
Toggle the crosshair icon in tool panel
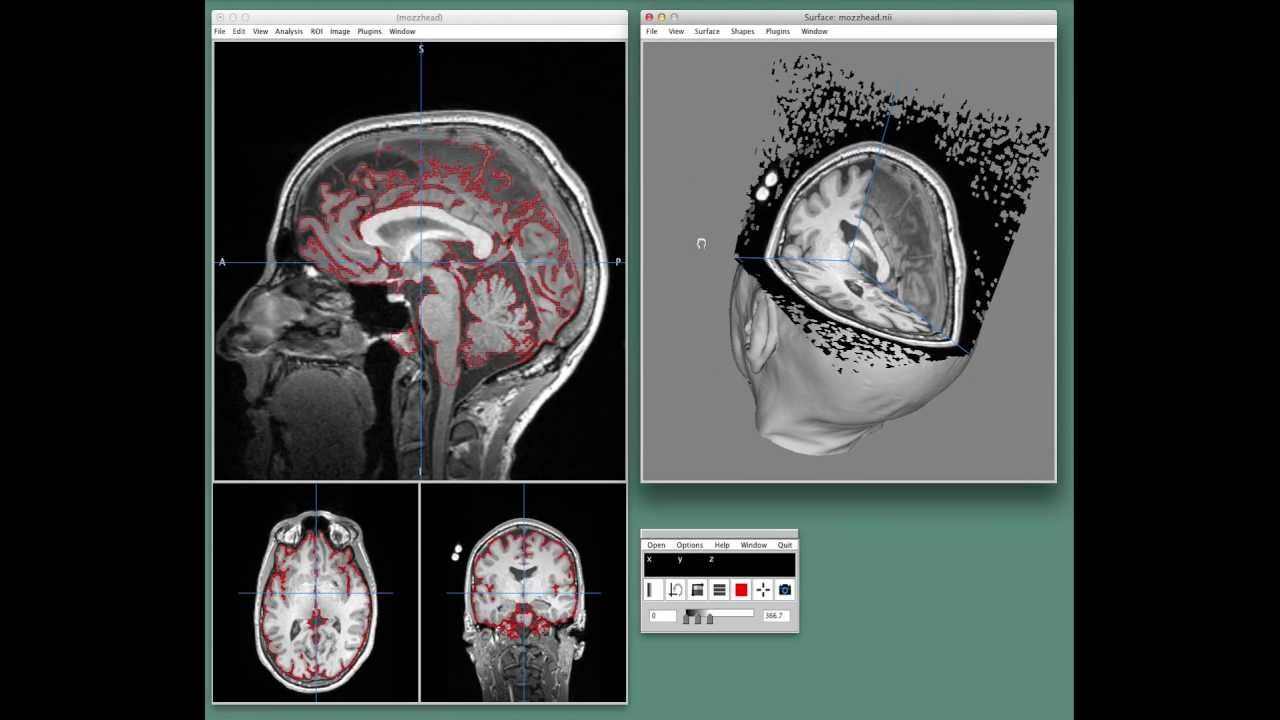pyautogui.click(x=763, y=590)
